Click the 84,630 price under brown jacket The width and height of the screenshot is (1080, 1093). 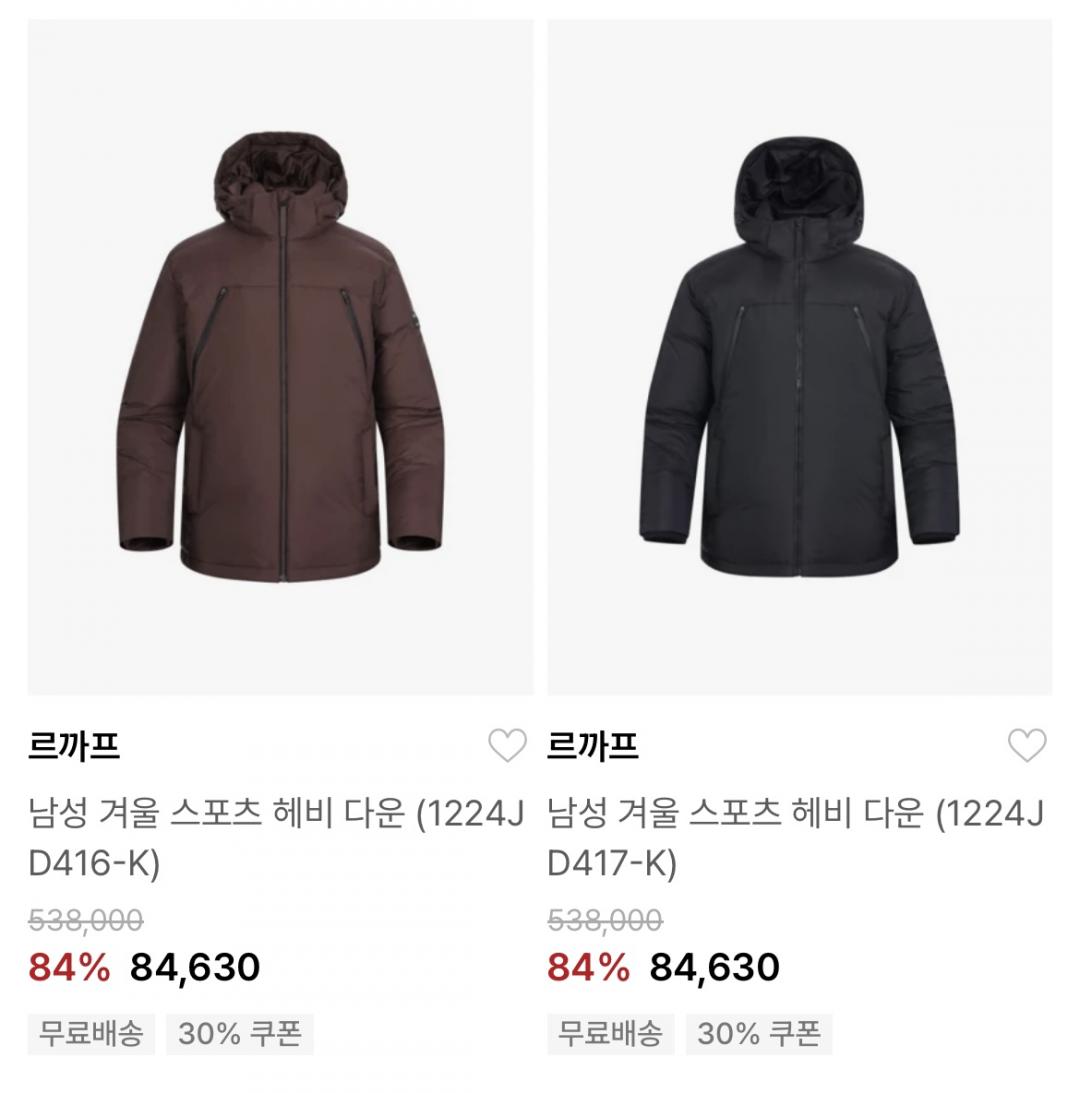(x=195, y=968)
